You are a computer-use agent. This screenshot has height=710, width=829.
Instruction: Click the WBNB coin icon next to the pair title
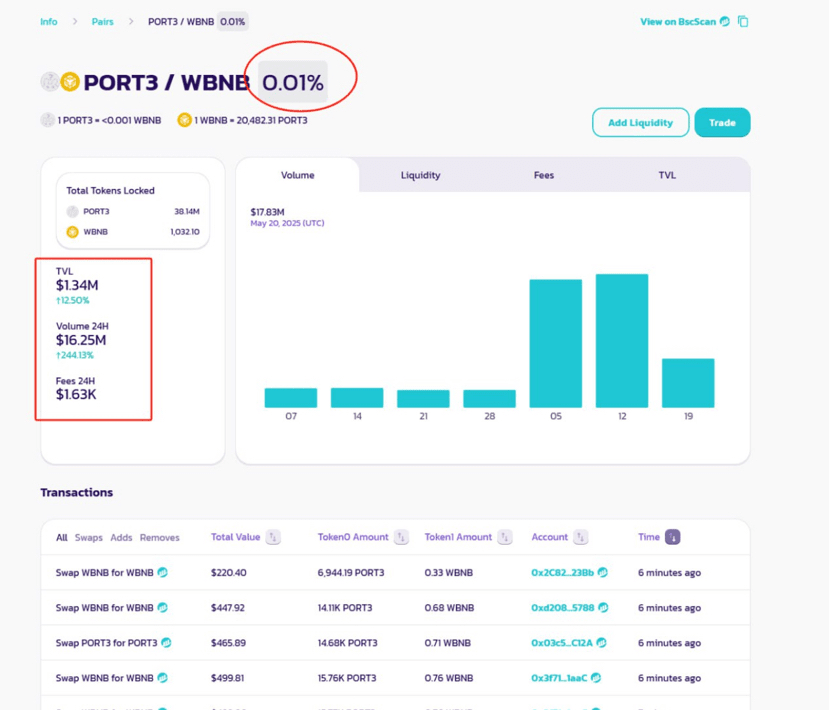pyautogui.click(x=69, y=82)
